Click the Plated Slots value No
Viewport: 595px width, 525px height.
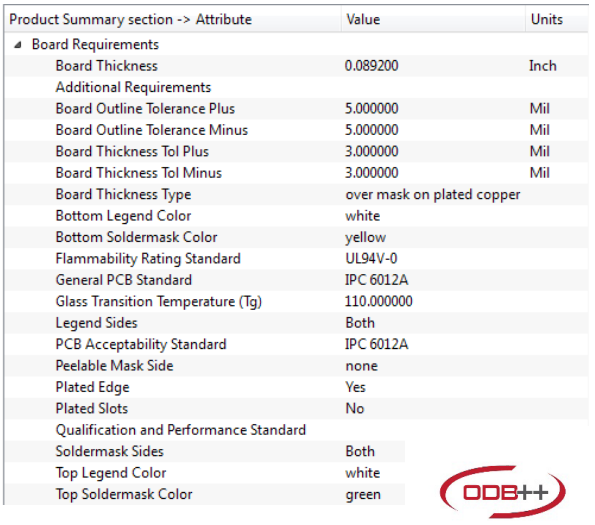355,409
